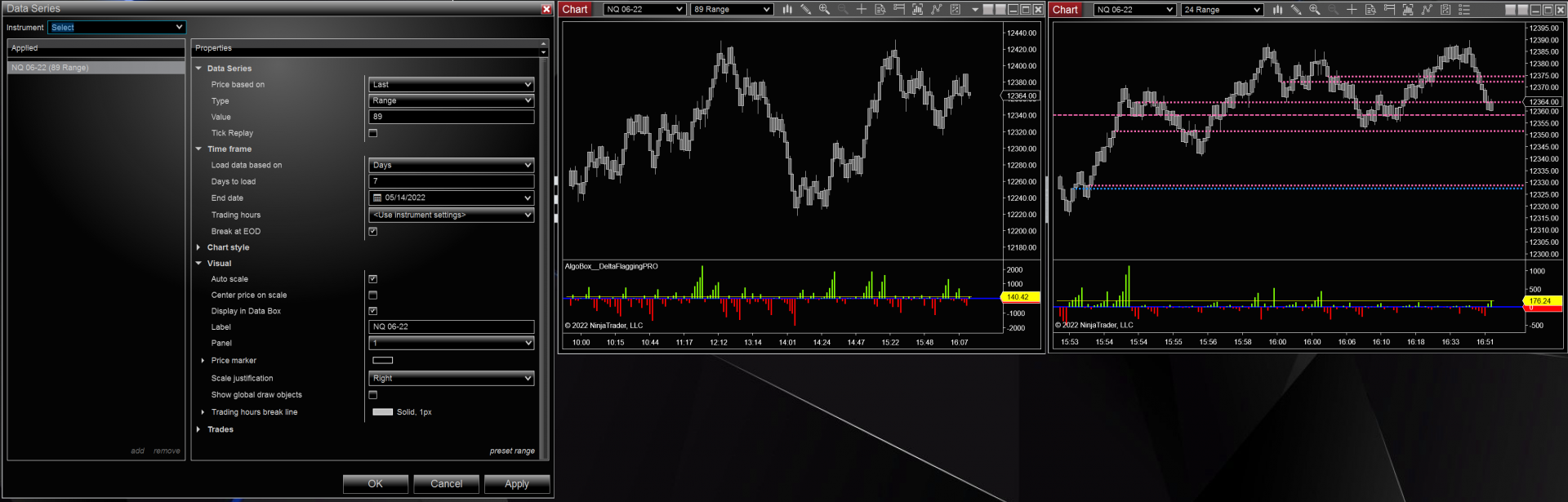
Task: Open Indicators icon in 89 Range chart
Action: (x=937, y=9)
